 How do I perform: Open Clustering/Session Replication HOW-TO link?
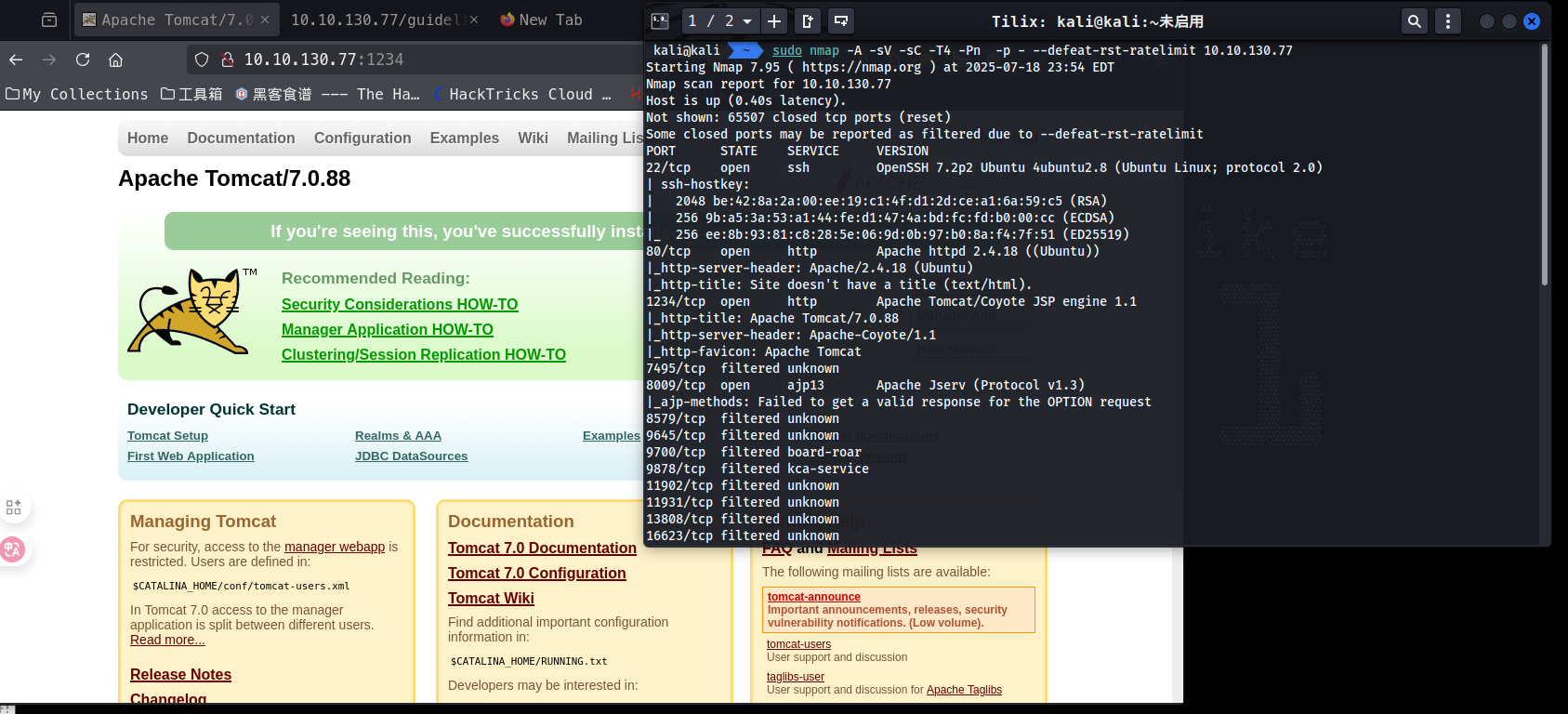(424, 354)
